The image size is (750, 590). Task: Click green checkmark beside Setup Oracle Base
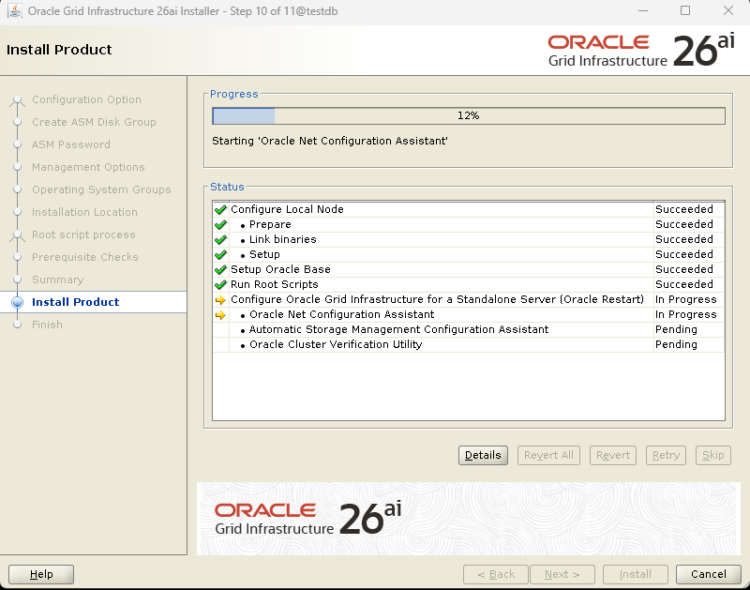point(221,269)
